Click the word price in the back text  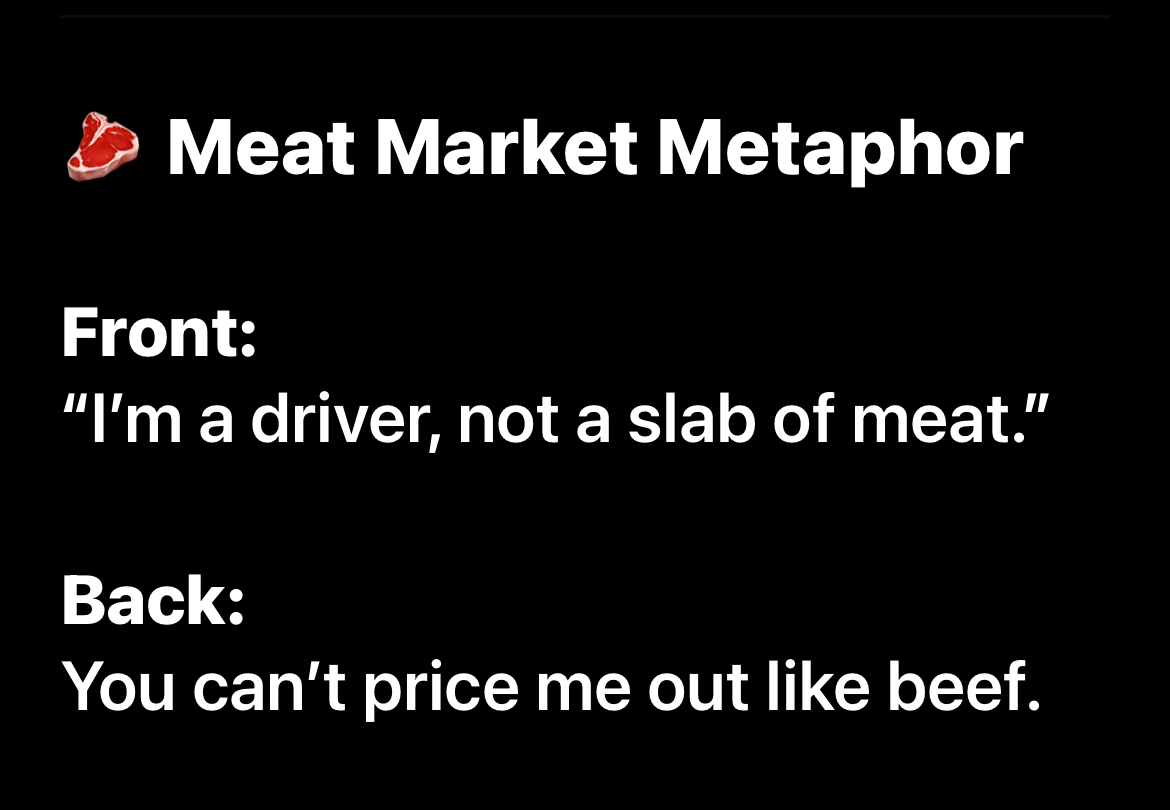[x=441, y=688]
